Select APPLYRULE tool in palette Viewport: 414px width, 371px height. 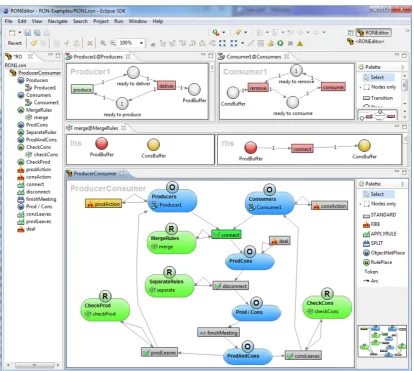click(x=380, y=234)
